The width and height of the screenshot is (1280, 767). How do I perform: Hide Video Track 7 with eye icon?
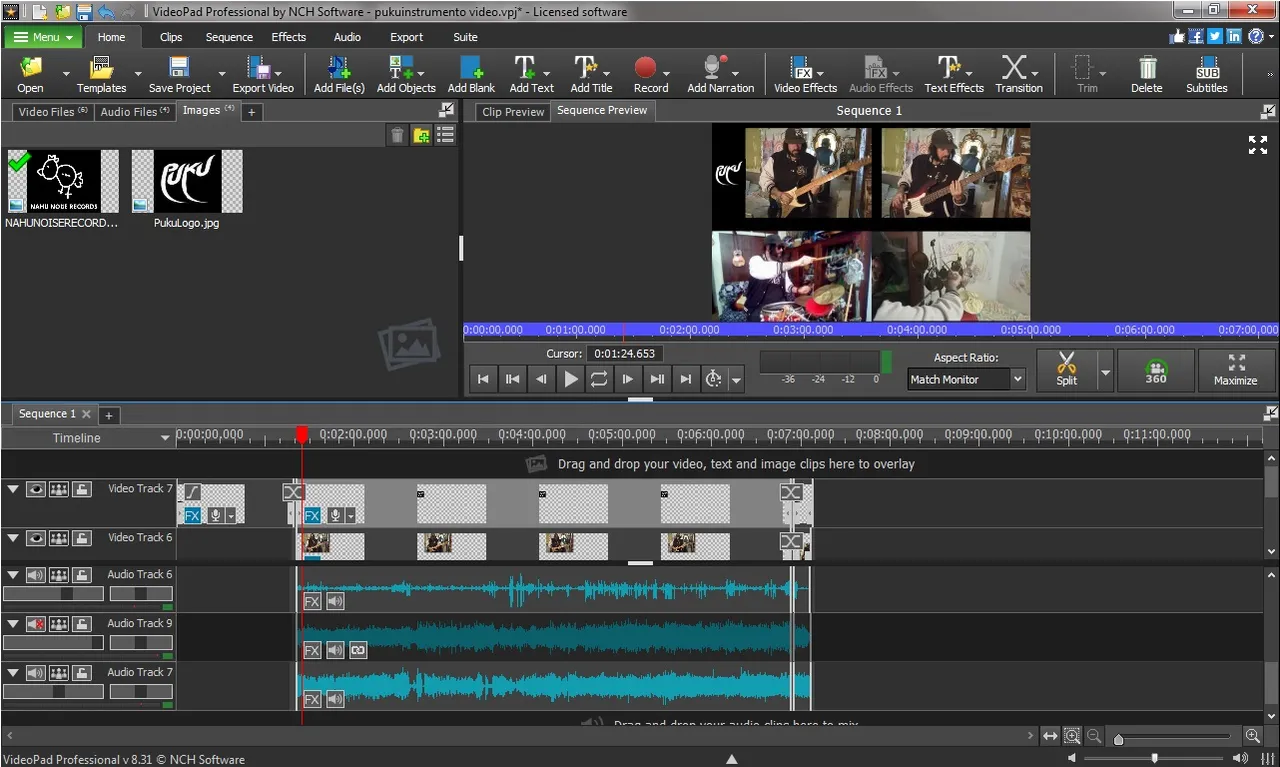36,489
